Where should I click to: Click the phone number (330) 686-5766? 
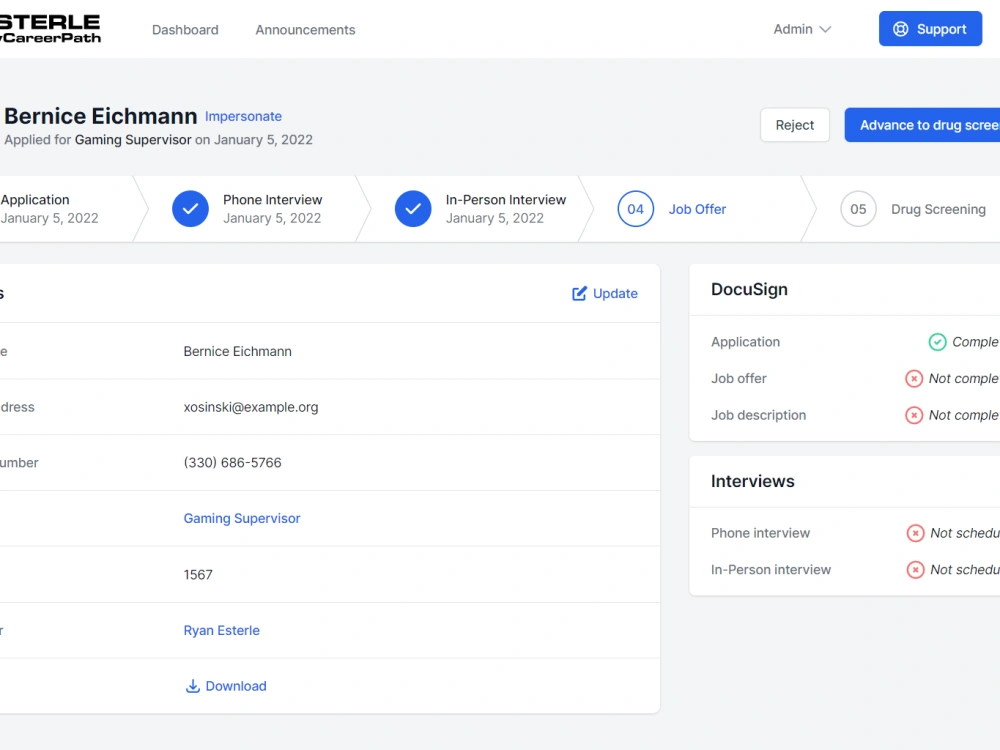coord(232,462)
